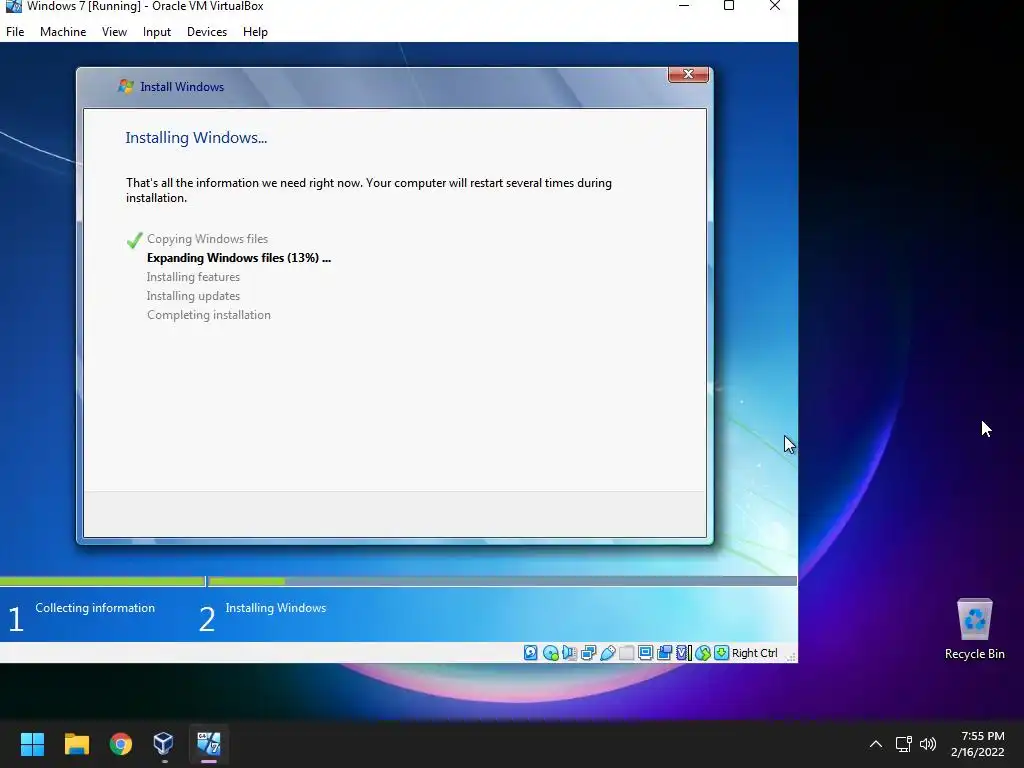The image size is (1024, 768).
Task: Close the Install Windows dialog
Action: 688,74
